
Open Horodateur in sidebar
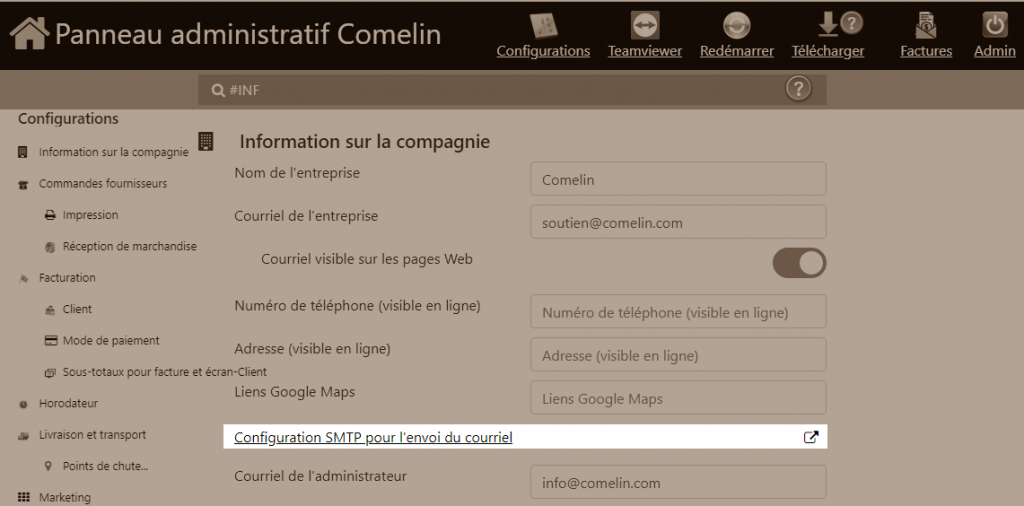69,403
